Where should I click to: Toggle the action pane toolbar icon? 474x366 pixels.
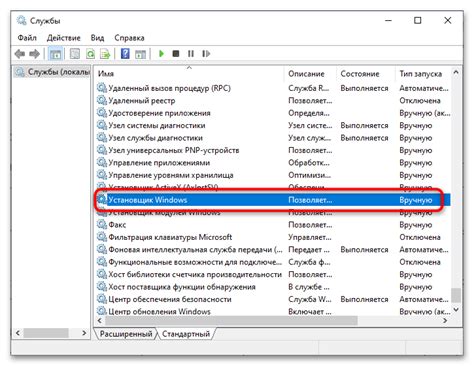[140, 54]
